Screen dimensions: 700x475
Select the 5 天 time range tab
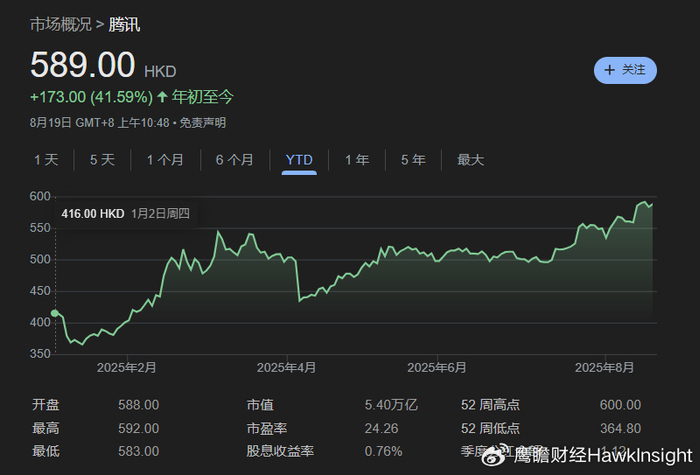[x=102, y=160]
